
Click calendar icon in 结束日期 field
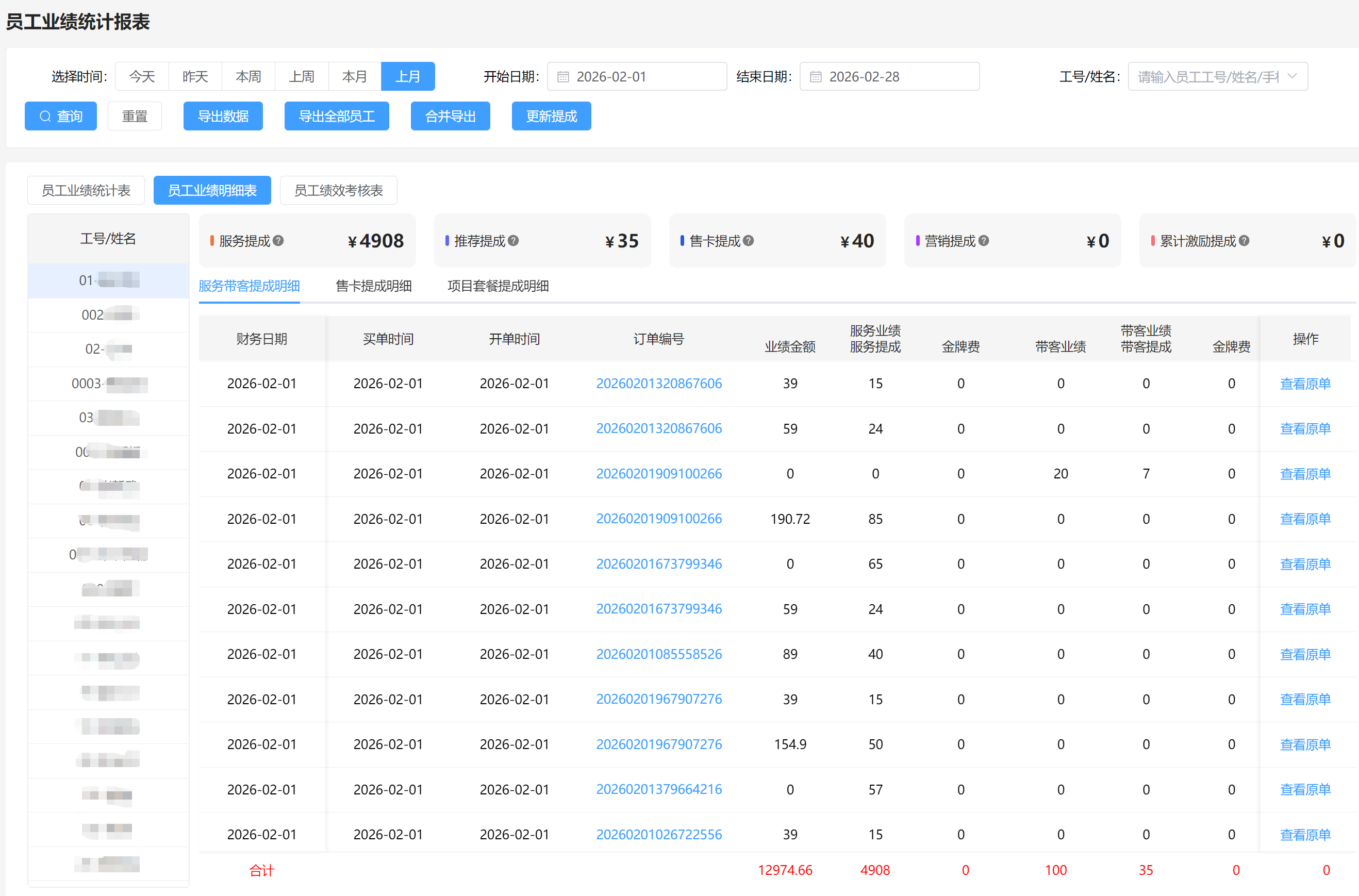[816, 77]
